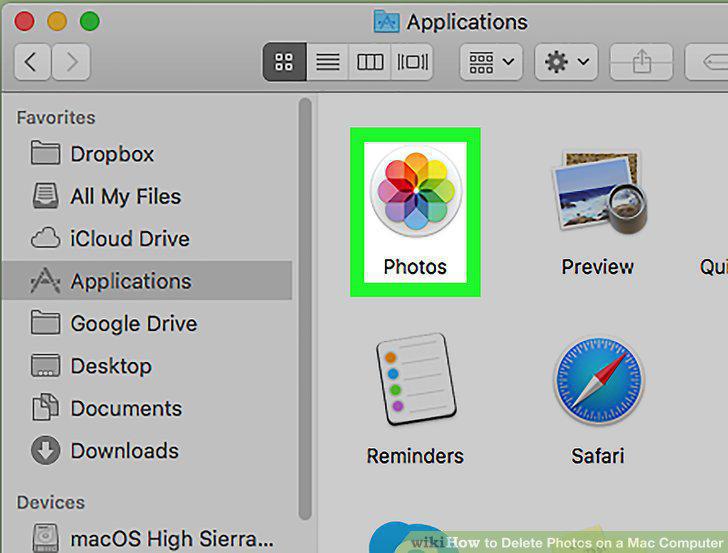Click the iCloud Drive cloud icon
The image size is (728, 553).
pyautogui.click(x=45, y=238)
